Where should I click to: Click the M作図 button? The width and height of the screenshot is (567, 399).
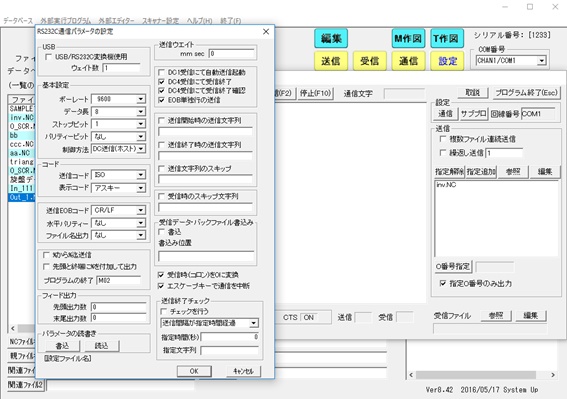(x=408, y=38)
